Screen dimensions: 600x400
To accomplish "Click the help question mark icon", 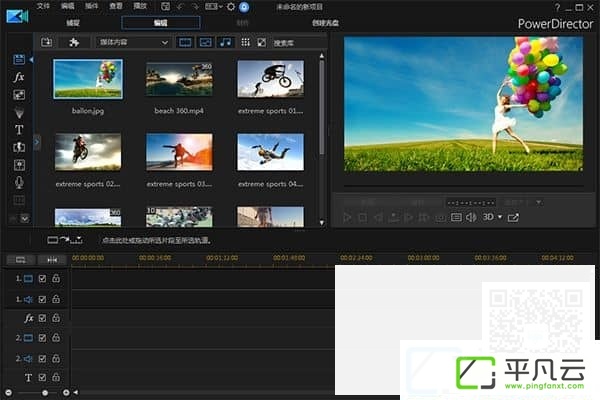I will pos(557,7).
